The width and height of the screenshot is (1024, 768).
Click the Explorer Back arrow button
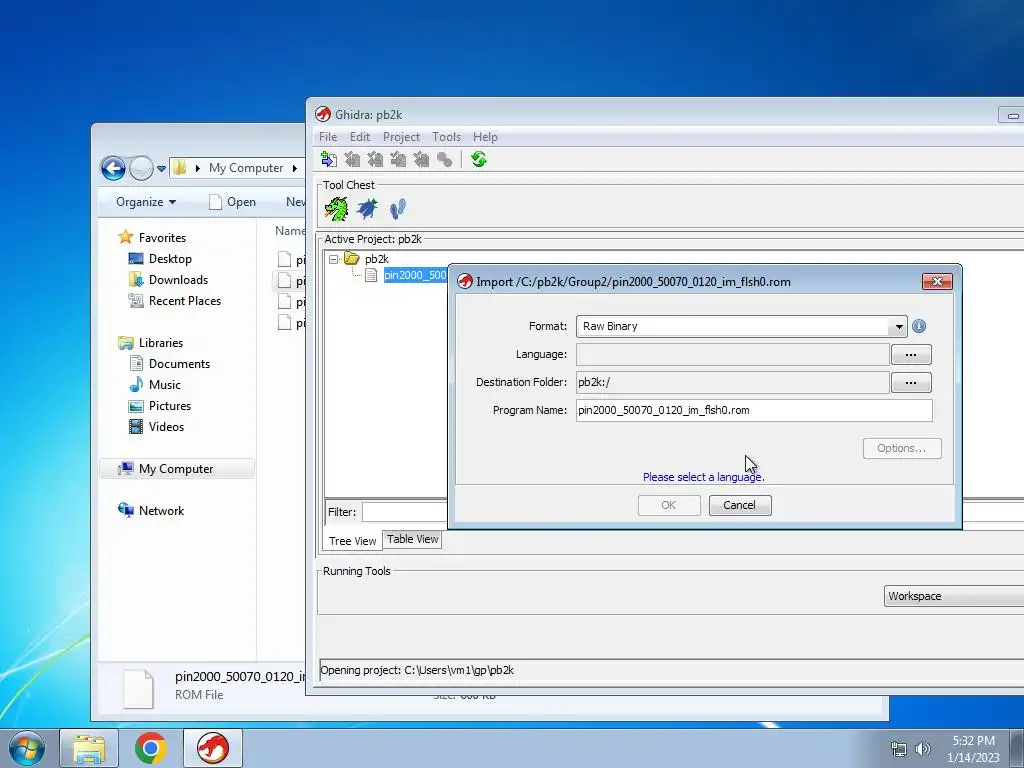[x=113, y=168]
